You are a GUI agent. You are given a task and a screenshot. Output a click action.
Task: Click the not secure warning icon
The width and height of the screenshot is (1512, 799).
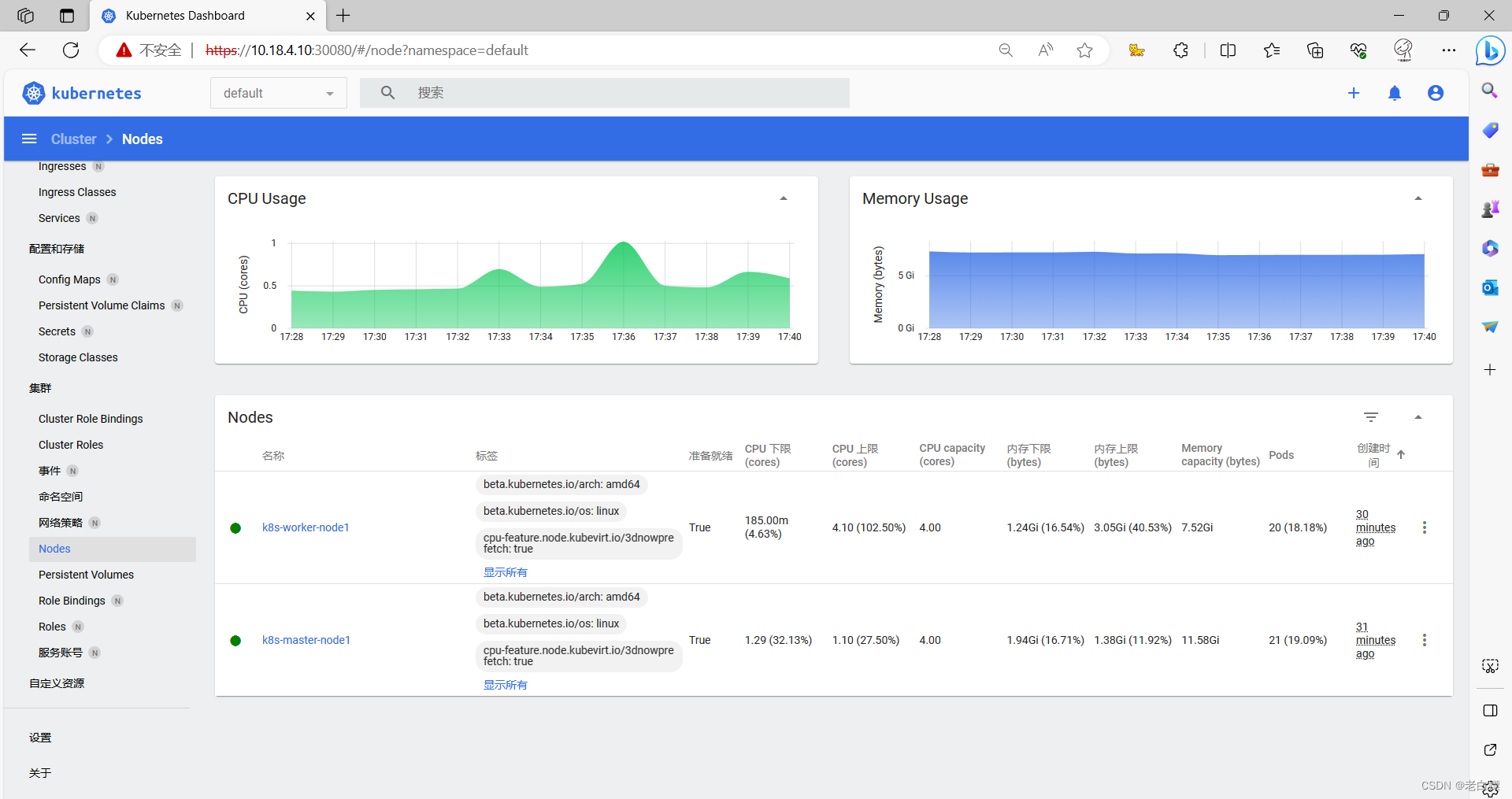[124, 50]
